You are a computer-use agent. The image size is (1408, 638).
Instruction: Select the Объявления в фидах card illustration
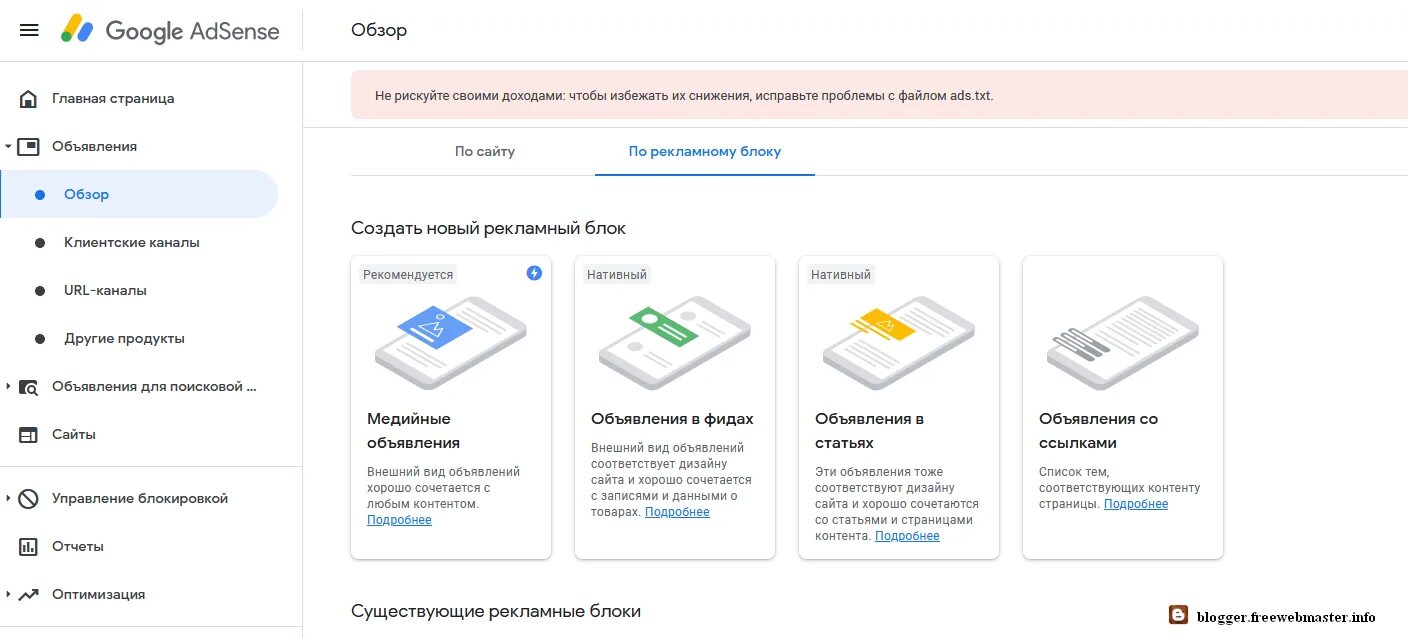click(x=675, y=342)
